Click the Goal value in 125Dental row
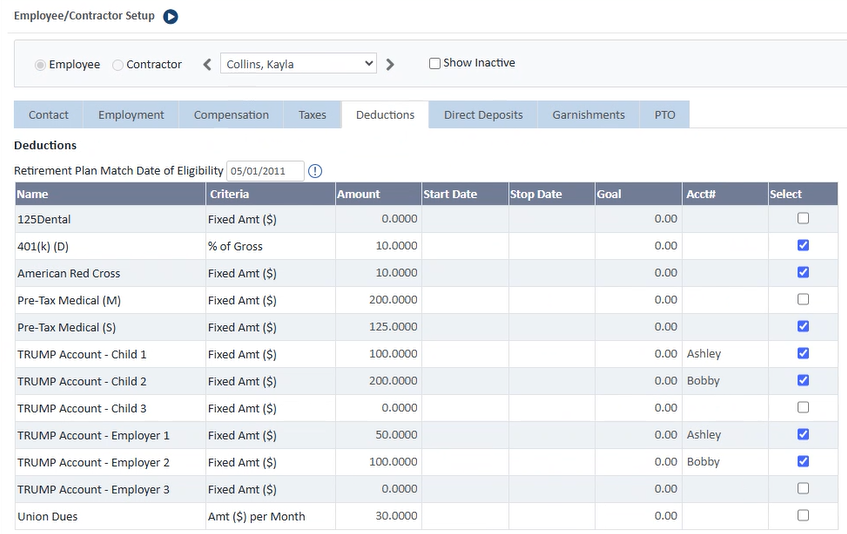This screenshot has width=847, height=534. 666,219
